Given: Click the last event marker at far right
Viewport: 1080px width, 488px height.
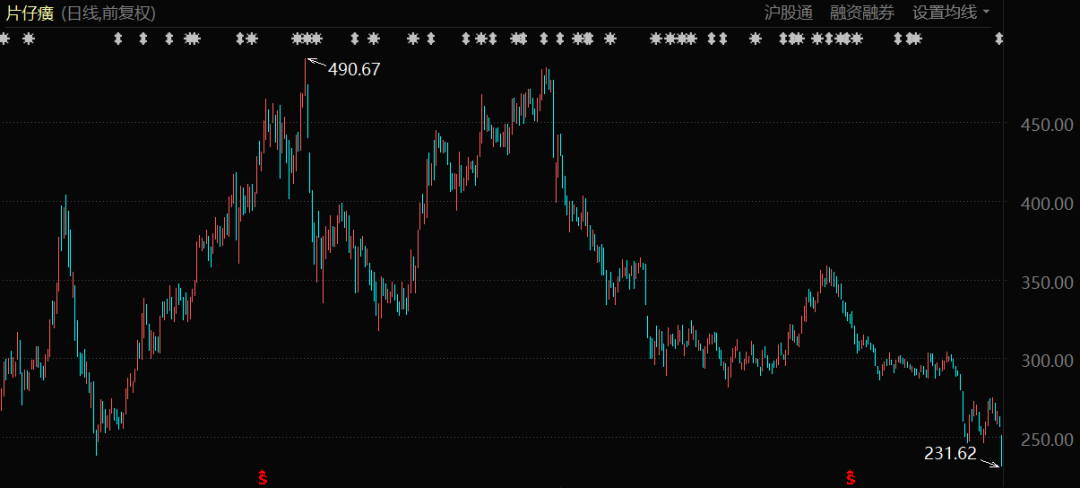Looking at the screenshot, I should pos(998,39).
